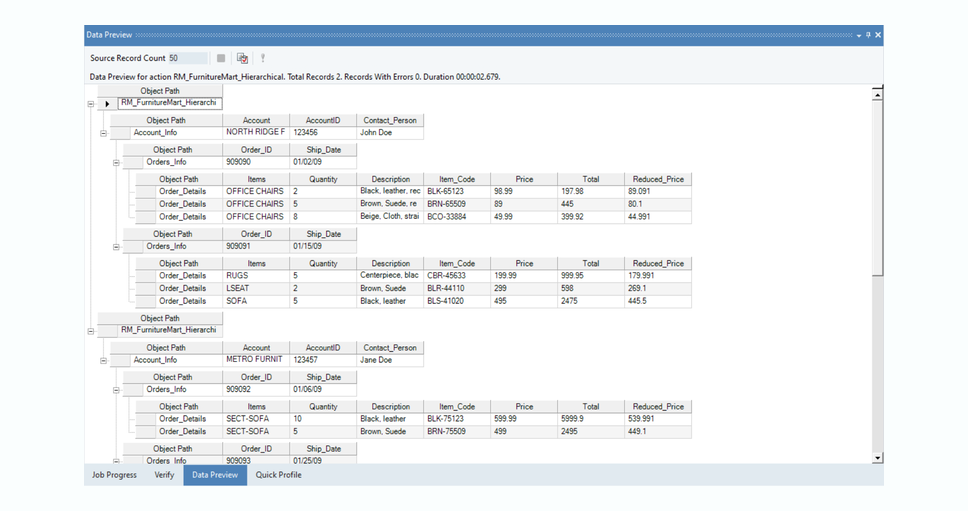Click the Order_ID header above 909090
Viewport: 968px width, 511px height.
(x=256, y=150)
